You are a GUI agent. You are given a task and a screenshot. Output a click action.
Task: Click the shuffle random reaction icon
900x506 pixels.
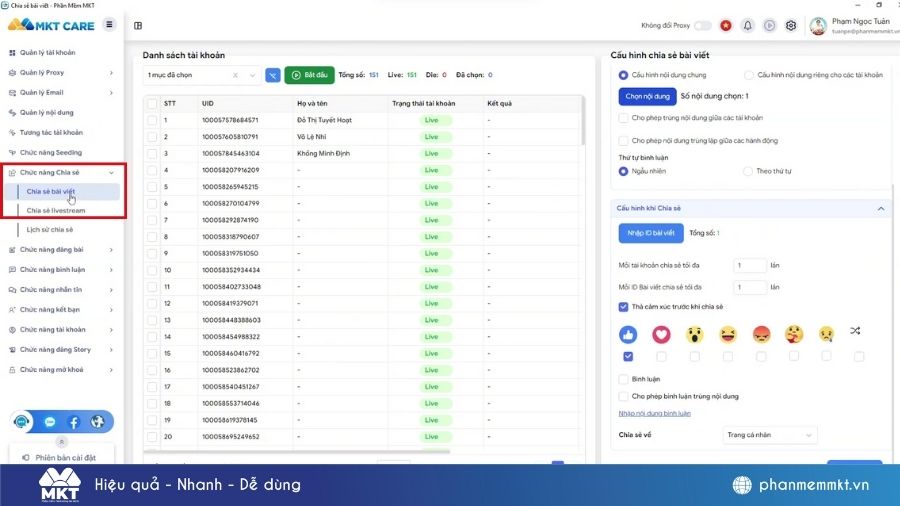(x=855, y=331)
